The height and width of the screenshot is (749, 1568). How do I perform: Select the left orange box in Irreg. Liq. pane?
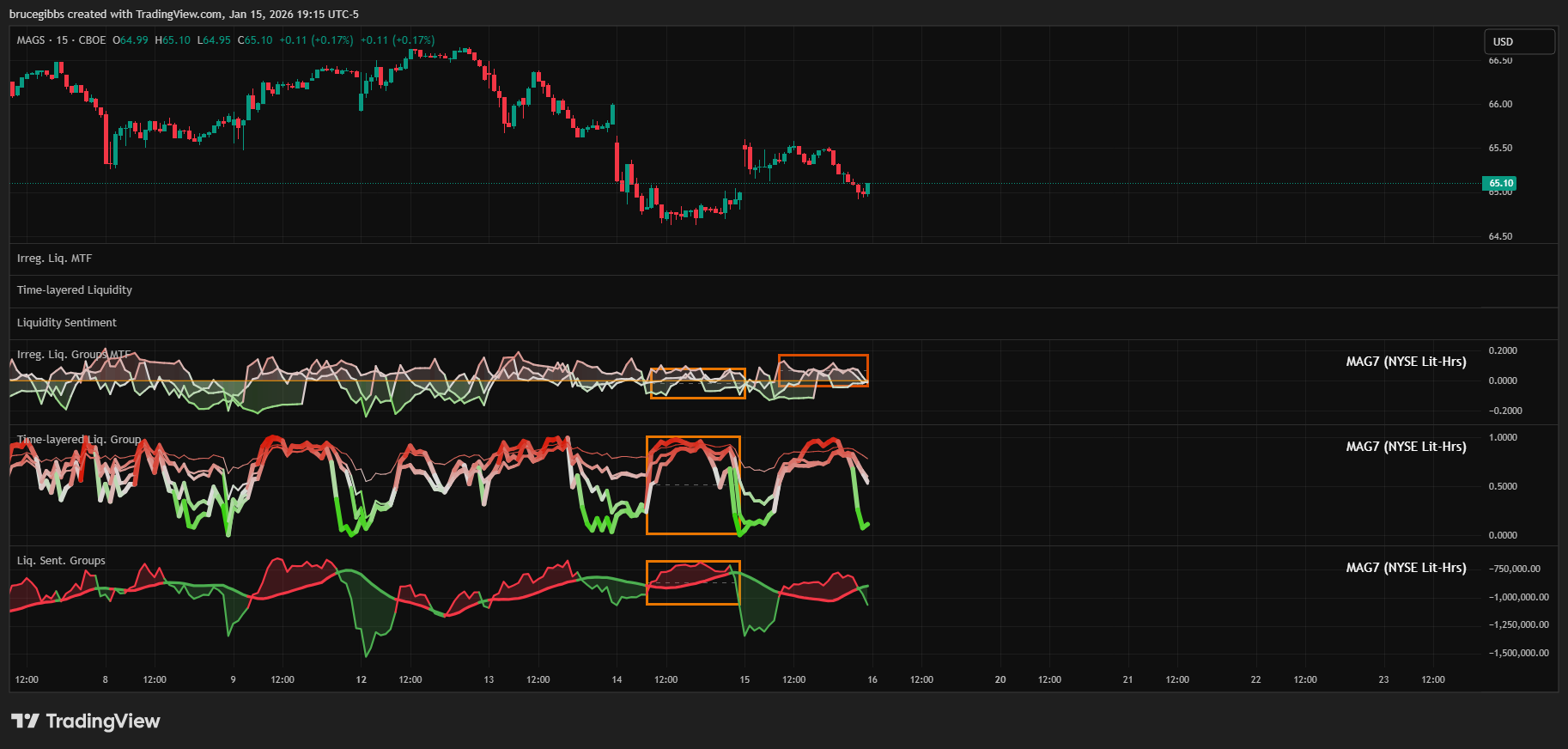(697, 369)
